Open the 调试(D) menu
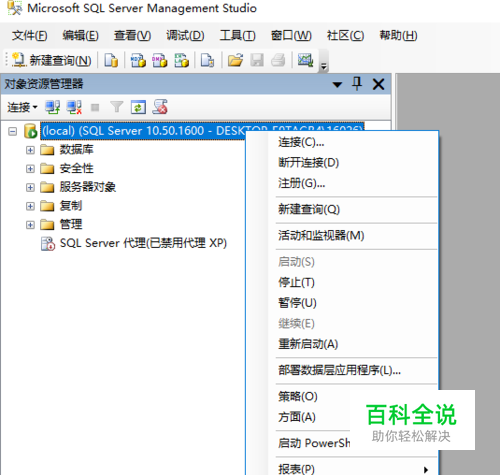 point(185,35)
